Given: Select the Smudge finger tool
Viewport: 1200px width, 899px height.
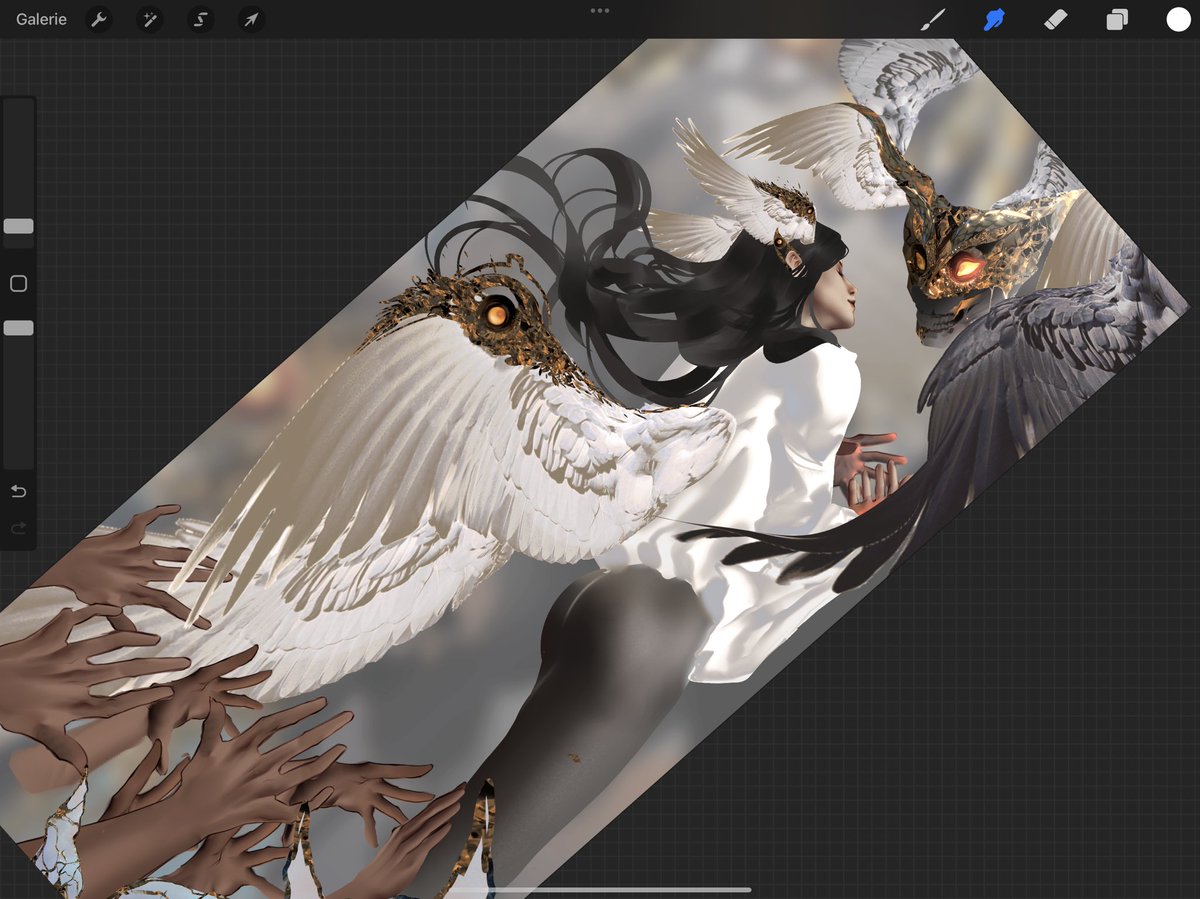Looking at the screenshot, I should coord(994,19).
